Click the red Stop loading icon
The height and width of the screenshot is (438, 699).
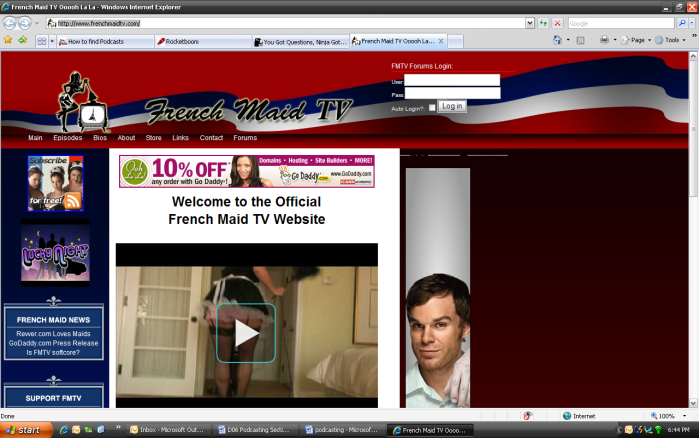557,23
